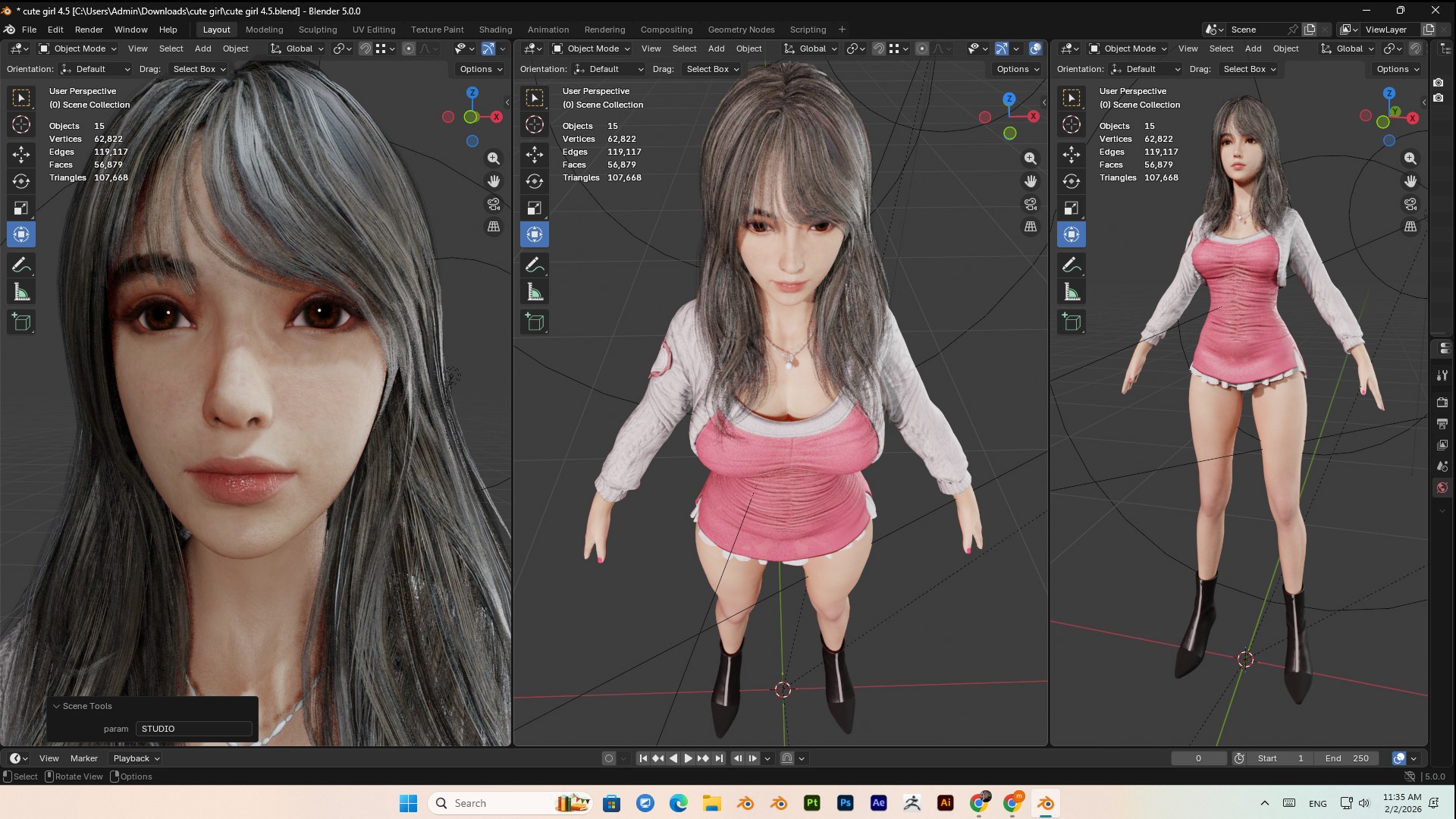Open the Render menu
The width and height of the screenshot is (1456, 819).
tap(89, 30)
